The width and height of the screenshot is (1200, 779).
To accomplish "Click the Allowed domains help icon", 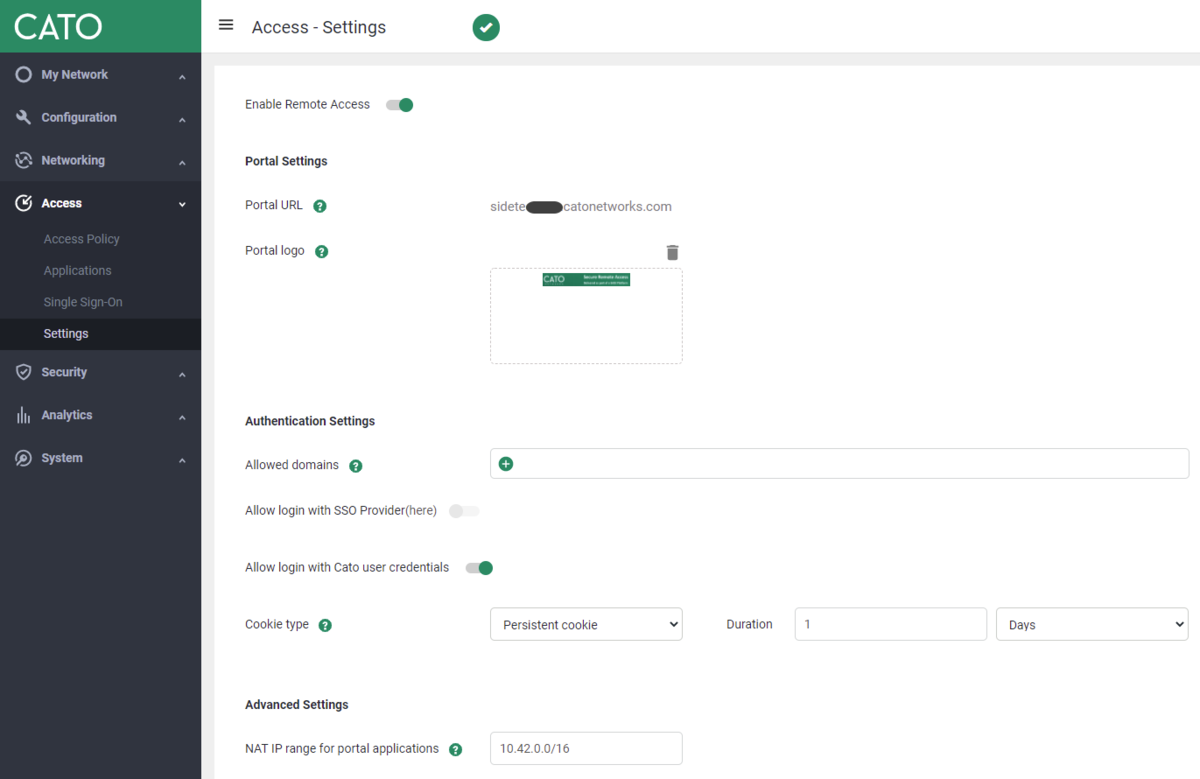I will pyautogui.click(x=356, y=466).
